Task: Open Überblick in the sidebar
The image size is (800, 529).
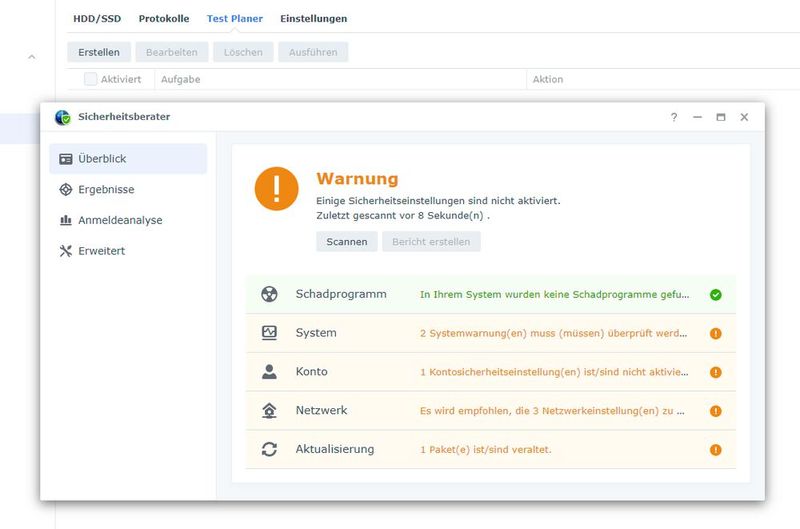Action: [128, 159]
